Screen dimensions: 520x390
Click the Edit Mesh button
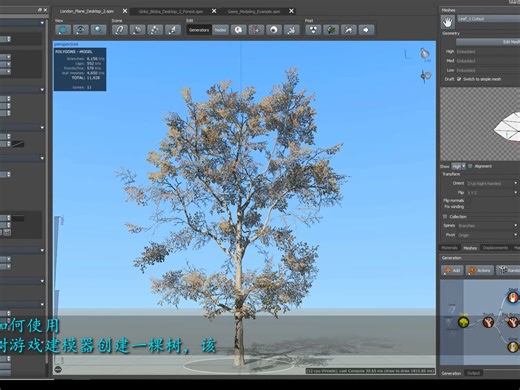tap(488, 42)
